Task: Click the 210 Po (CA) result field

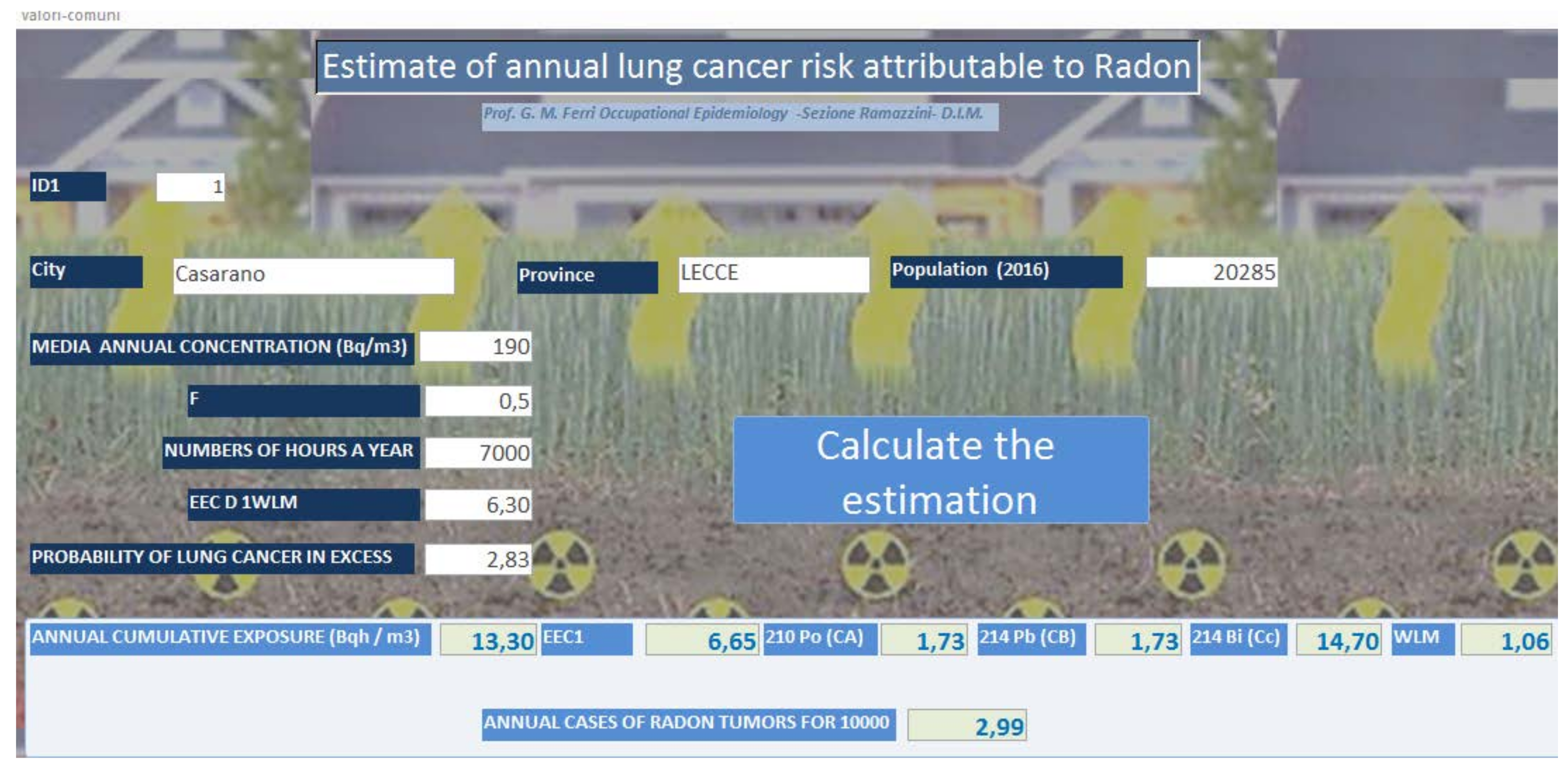Action: point(924,640)
